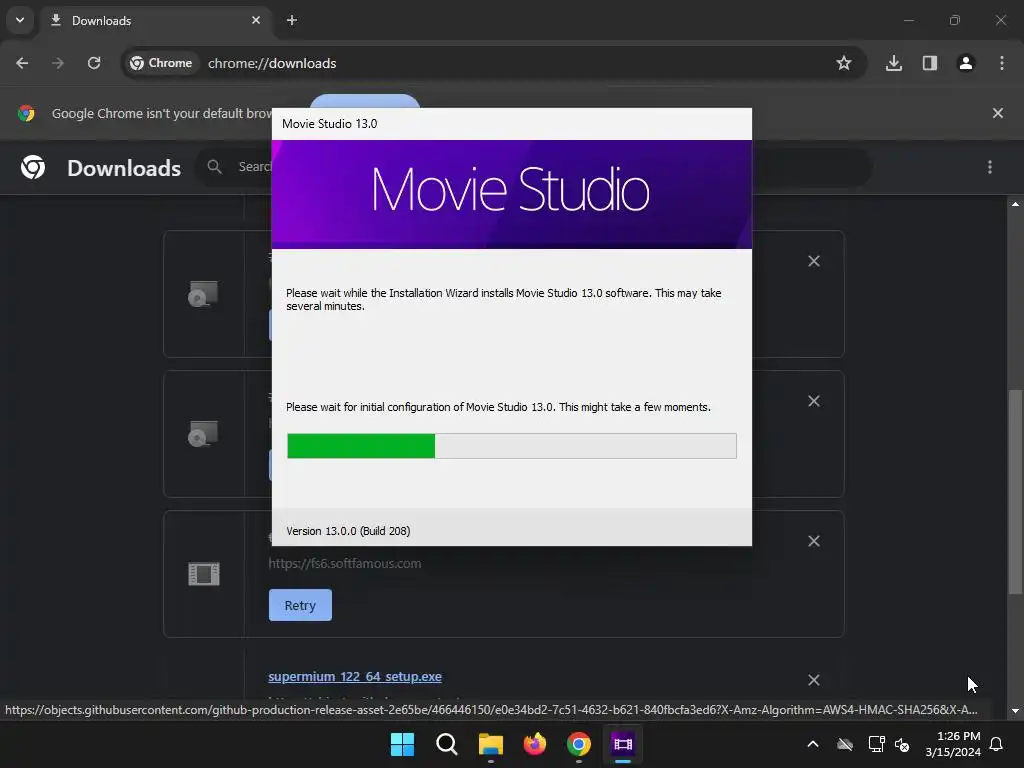
Task: Click the muted volume tray icon
Action: [x=903, y=744]
